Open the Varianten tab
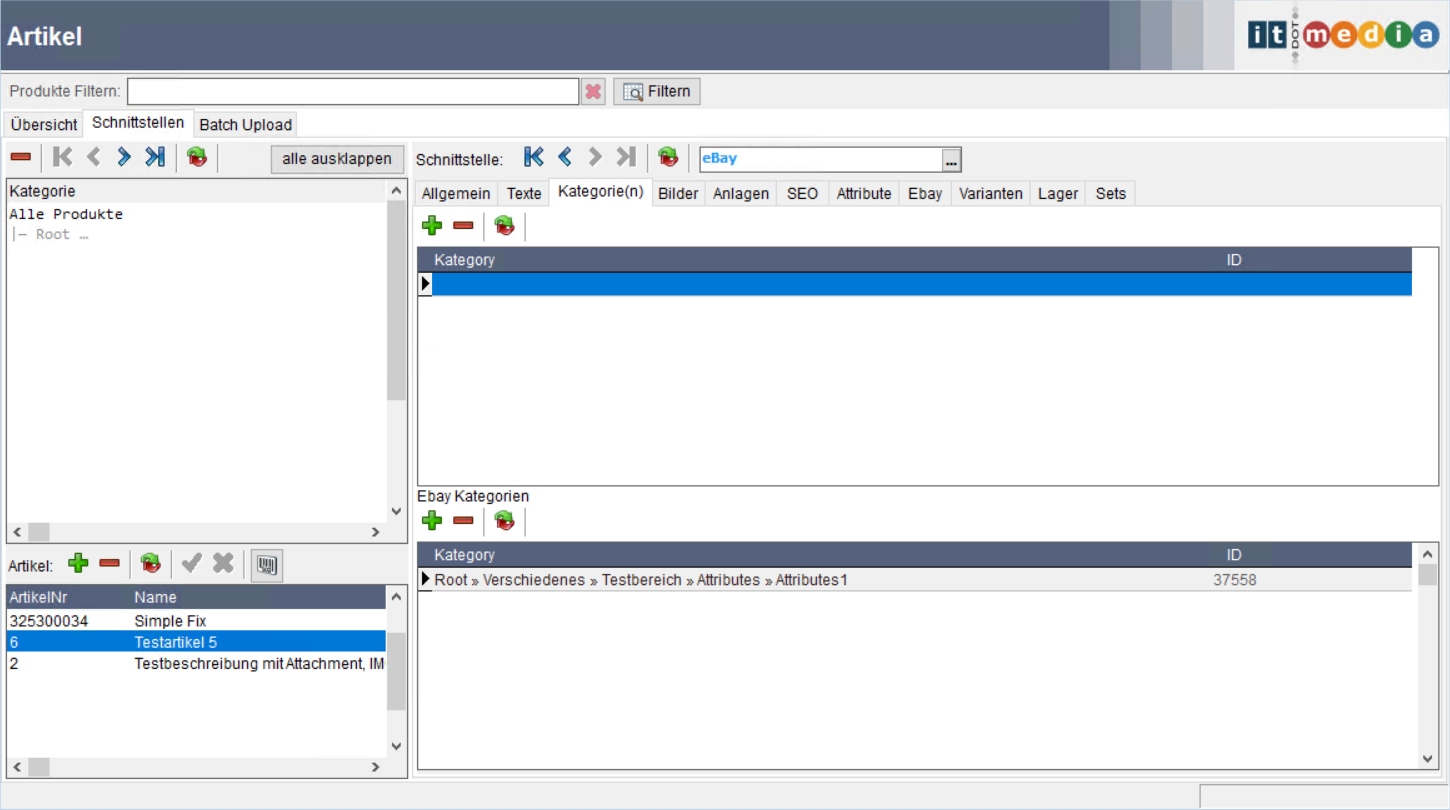This screenshot has height=810, width=1450. pos(990,194)
